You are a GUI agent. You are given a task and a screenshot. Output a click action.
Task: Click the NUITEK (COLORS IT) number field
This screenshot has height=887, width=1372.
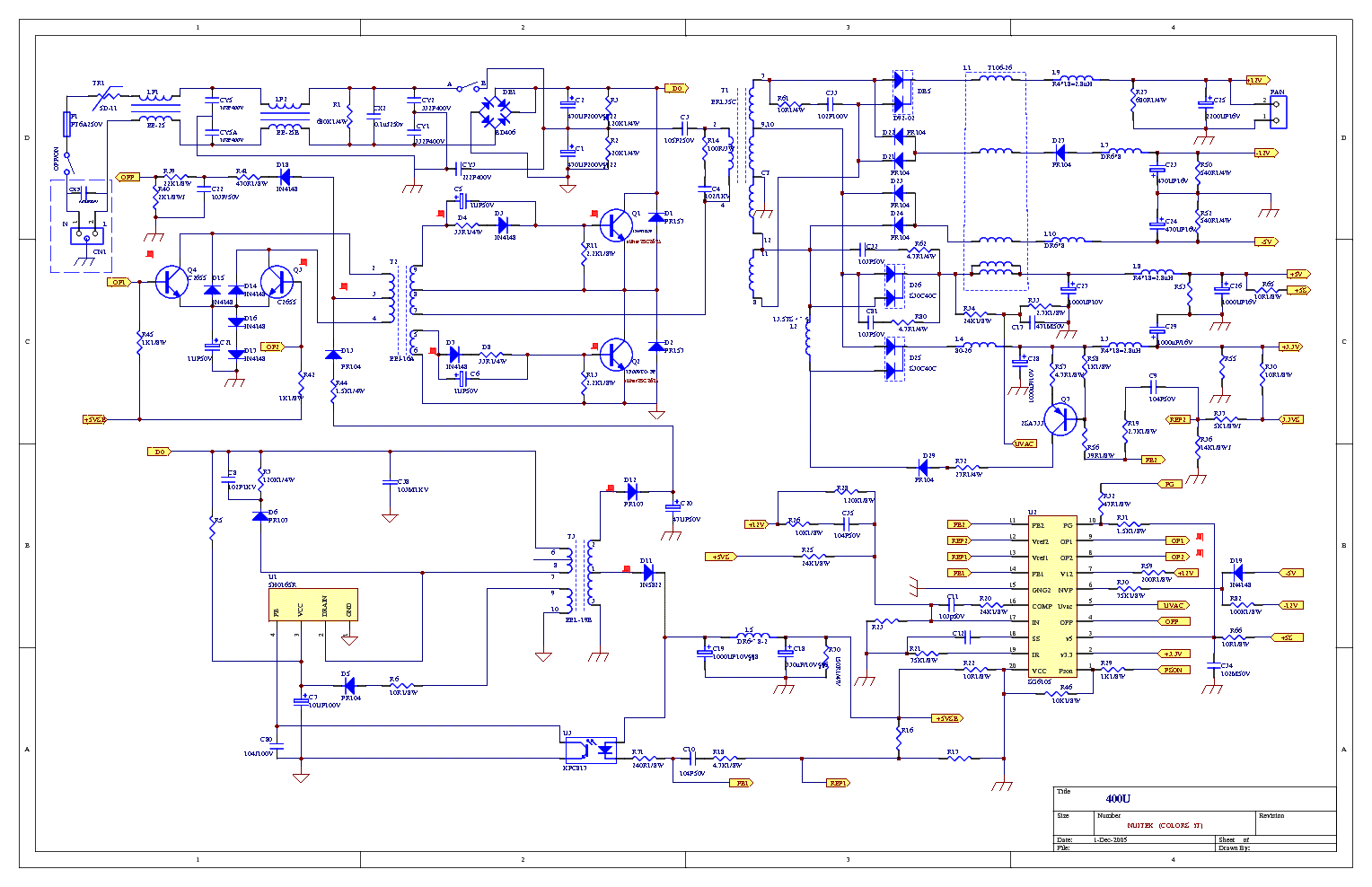[x=1164, y=826]
